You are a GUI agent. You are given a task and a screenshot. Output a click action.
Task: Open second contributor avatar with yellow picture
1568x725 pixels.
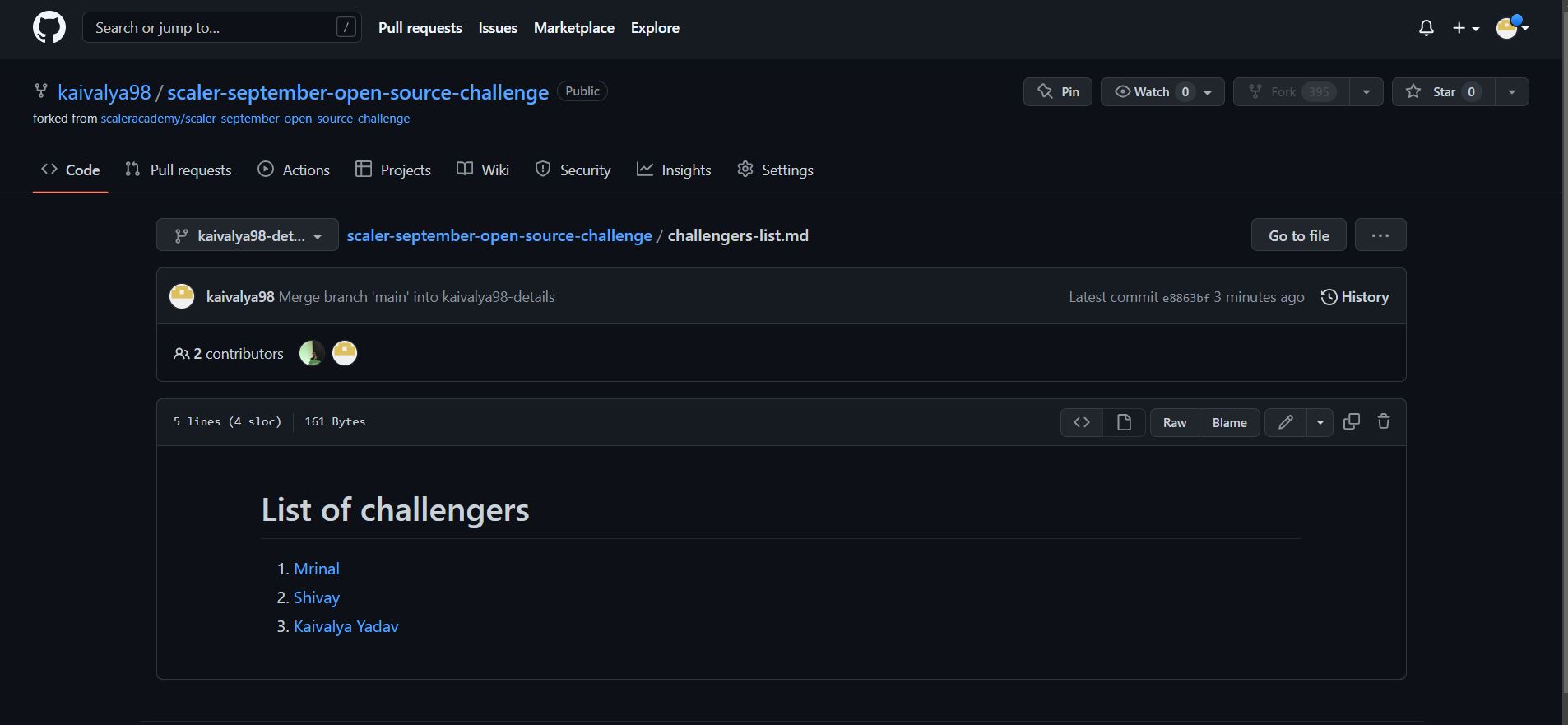[345, 353]
